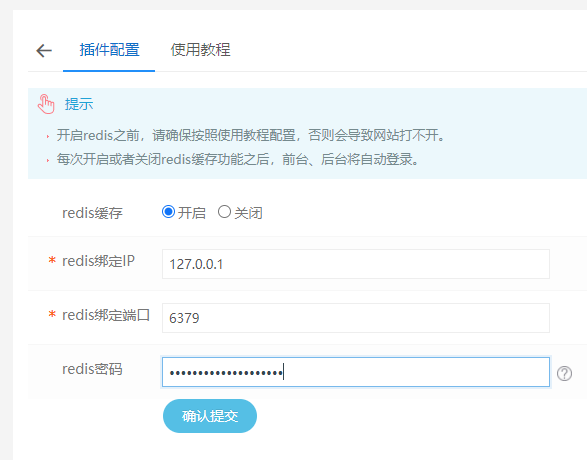
Task: Submit the form with 确认提交
Action: coord(210,416)
